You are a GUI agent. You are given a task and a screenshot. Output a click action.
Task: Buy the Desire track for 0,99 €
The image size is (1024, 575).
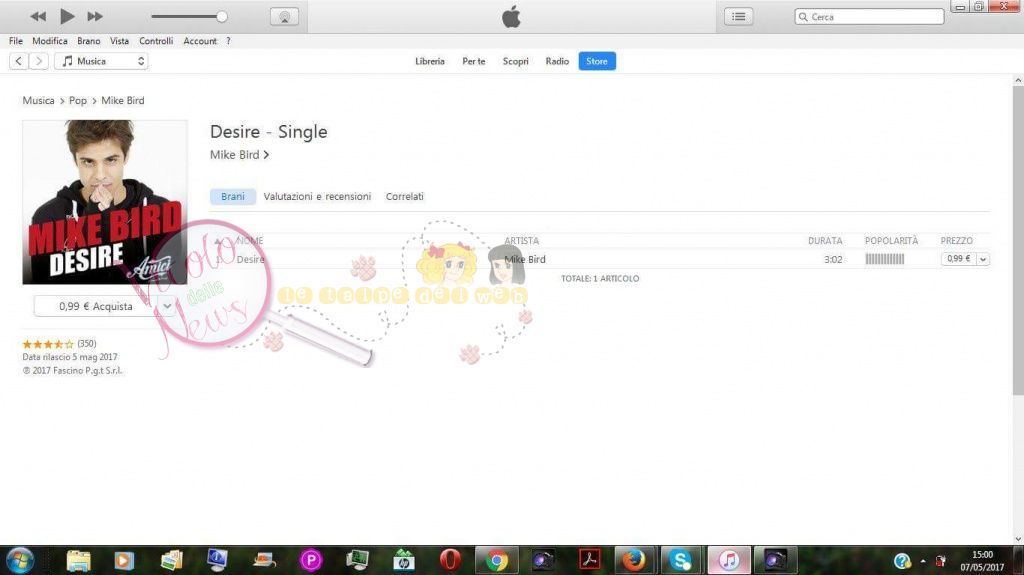[x=959, y=259]
